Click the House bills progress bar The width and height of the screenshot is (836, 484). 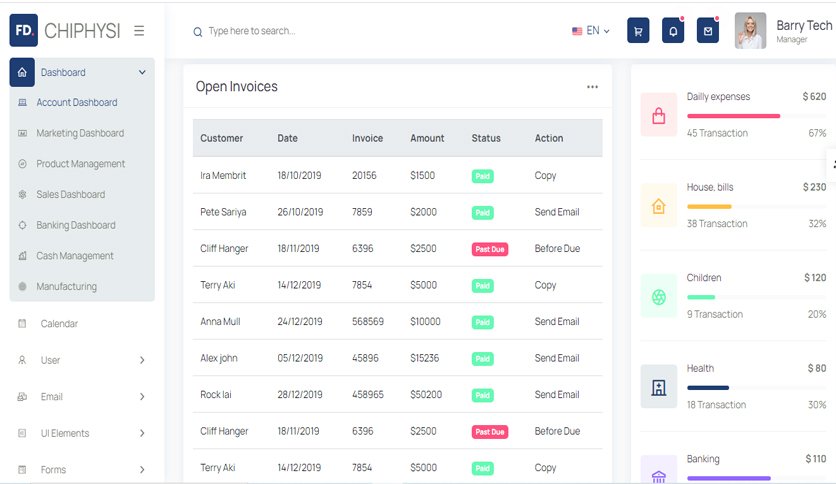pos(757,206)
